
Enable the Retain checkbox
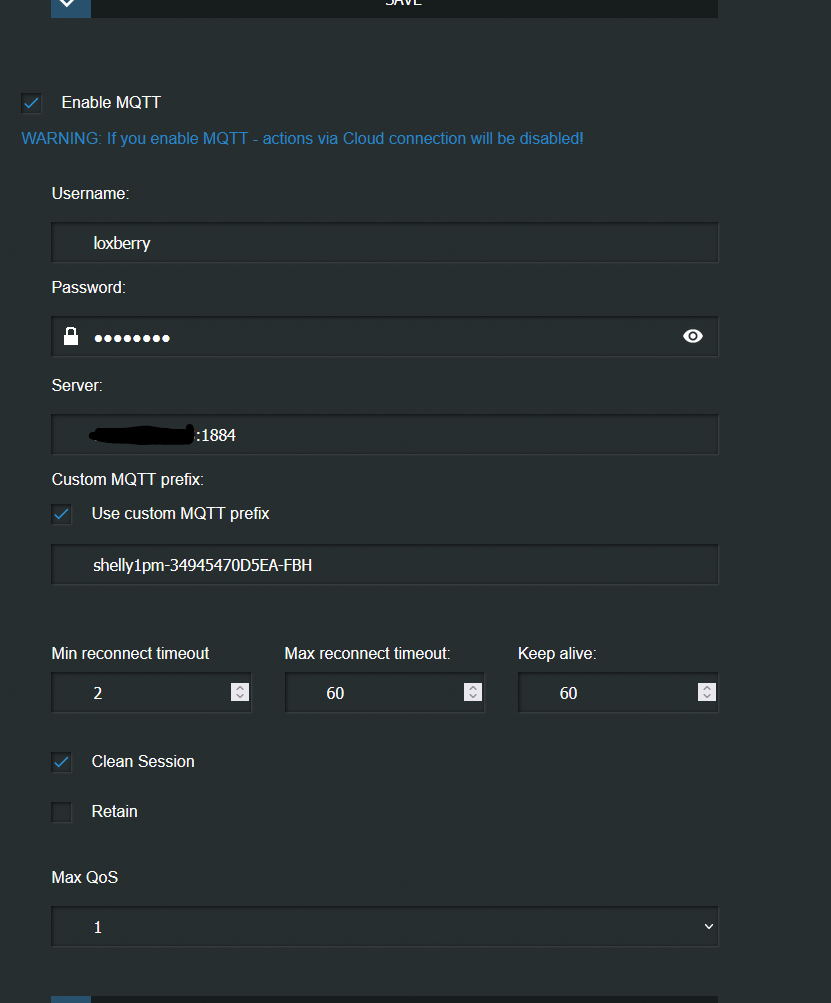tap(62, 812)
